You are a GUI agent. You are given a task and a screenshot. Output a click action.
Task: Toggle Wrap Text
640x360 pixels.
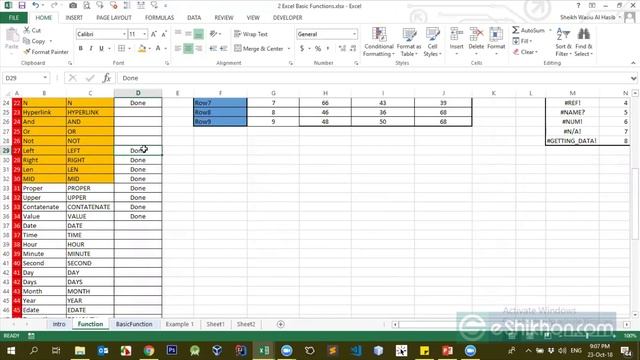click(251, 34)
